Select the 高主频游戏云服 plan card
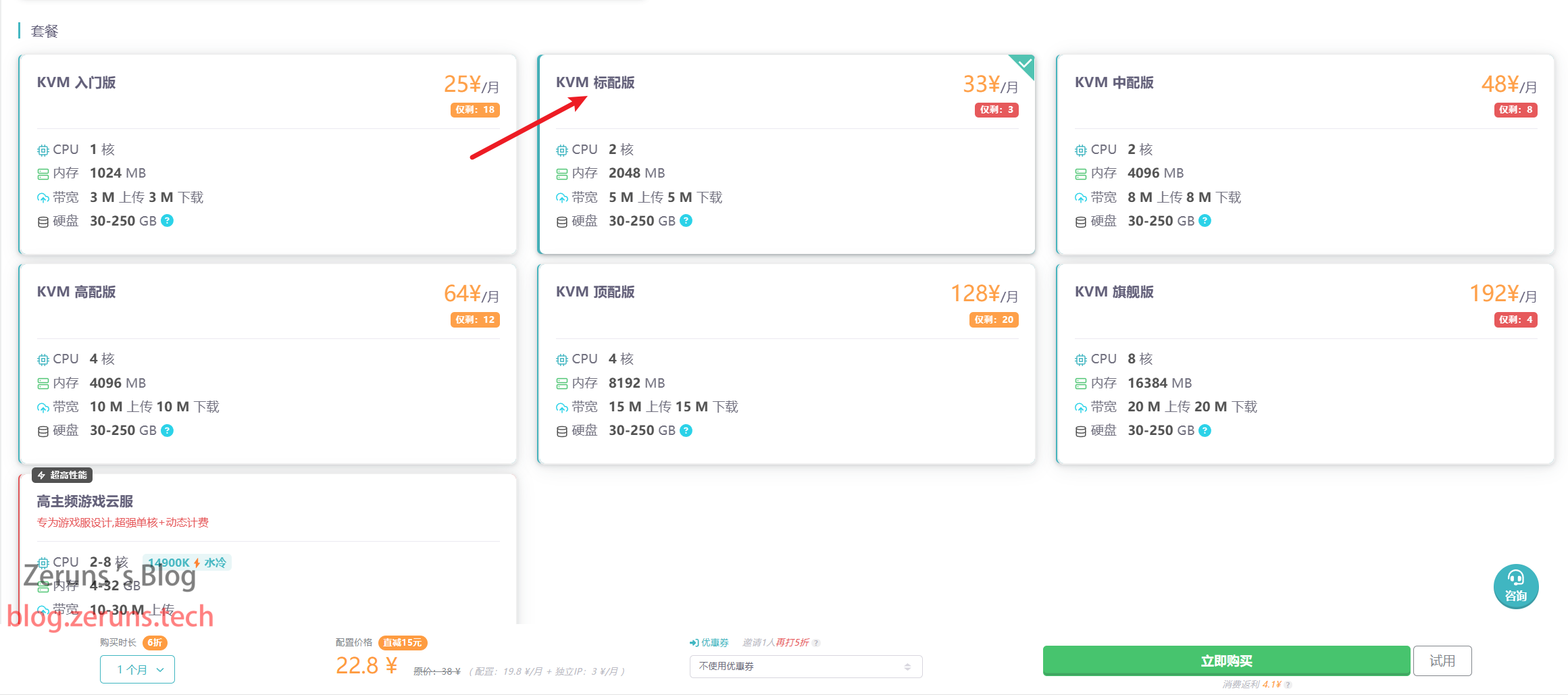Screen dimensions: 1568x695 click(268, 548)
